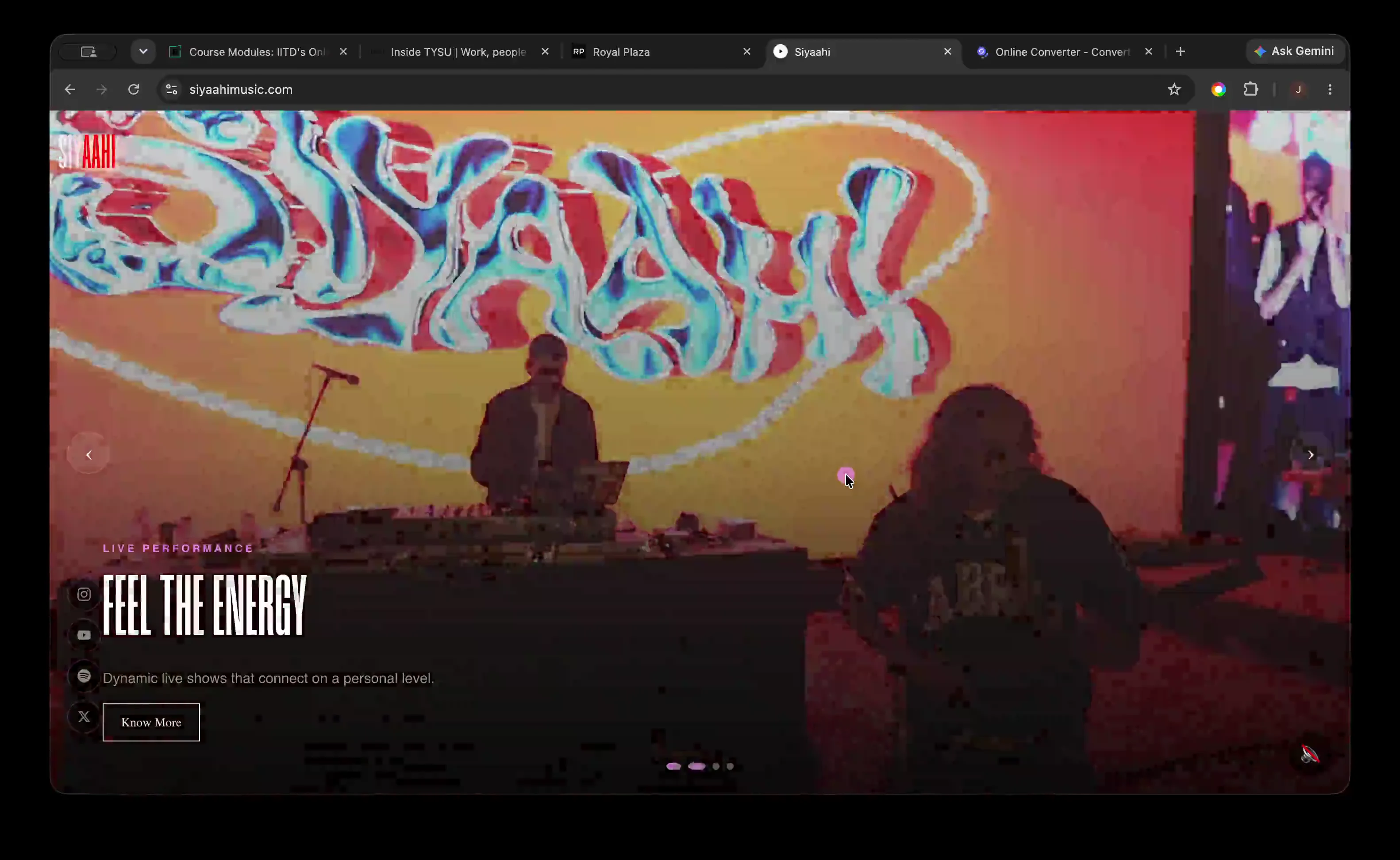Open the Instagram social icon
This screenshot has width=1400, height=860.
[x=84, y=595]
